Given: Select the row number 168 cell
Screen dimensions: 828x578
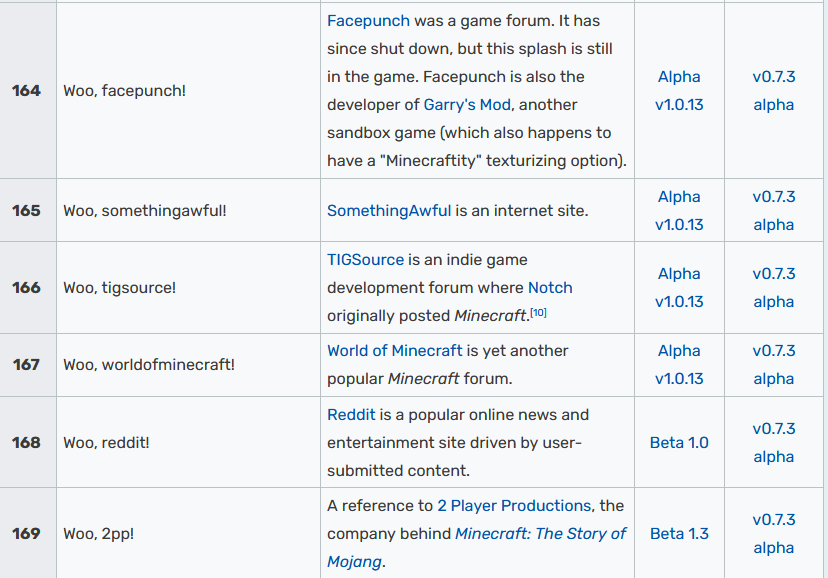Looking at the screenshot, I should pos(26,442).
